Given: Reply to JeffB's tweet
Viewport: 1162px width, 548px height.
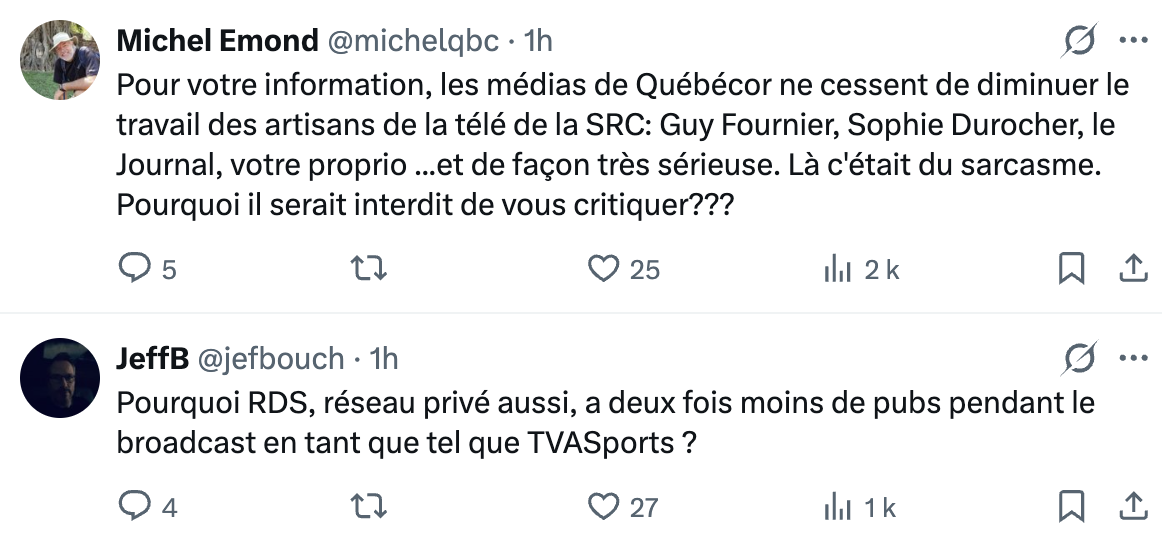Looking at the screenshot, I should click(x=134, y=506).
